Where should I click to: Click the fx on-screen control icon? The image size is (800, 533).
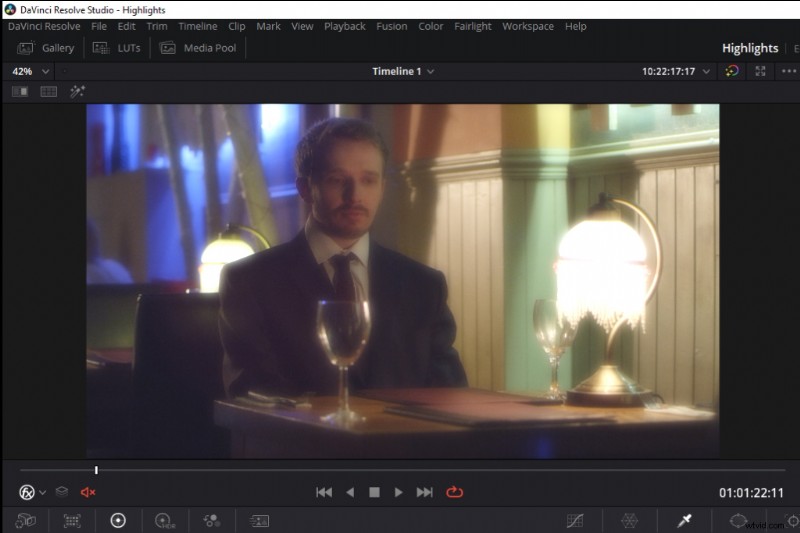(27, 492)
